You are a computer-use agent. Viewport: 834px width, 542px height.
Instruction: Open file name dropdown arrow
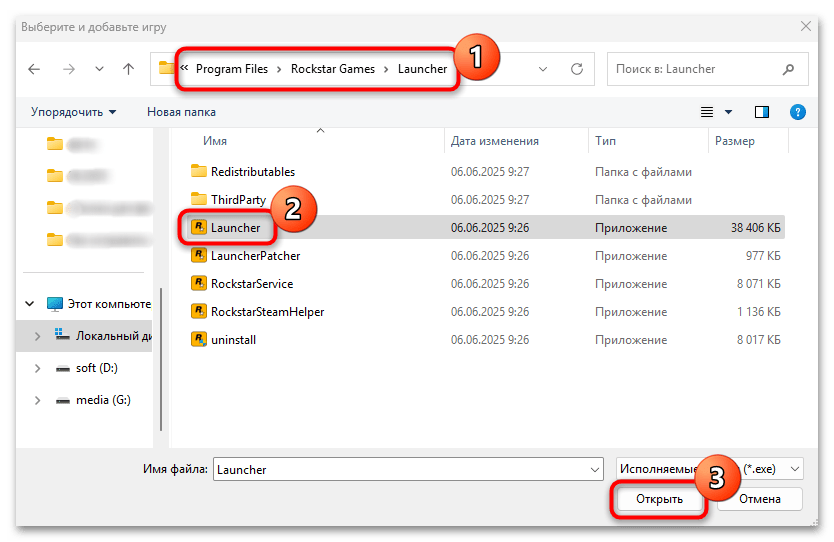click(x=595, y=470)
